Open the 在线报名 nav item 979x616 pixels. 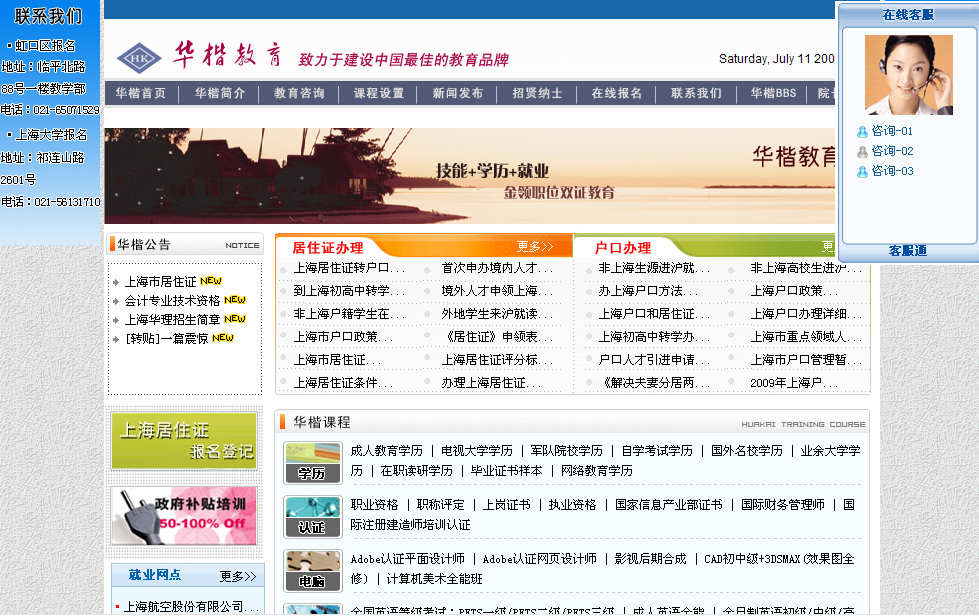pyautogui.click(x=617, y=93)
